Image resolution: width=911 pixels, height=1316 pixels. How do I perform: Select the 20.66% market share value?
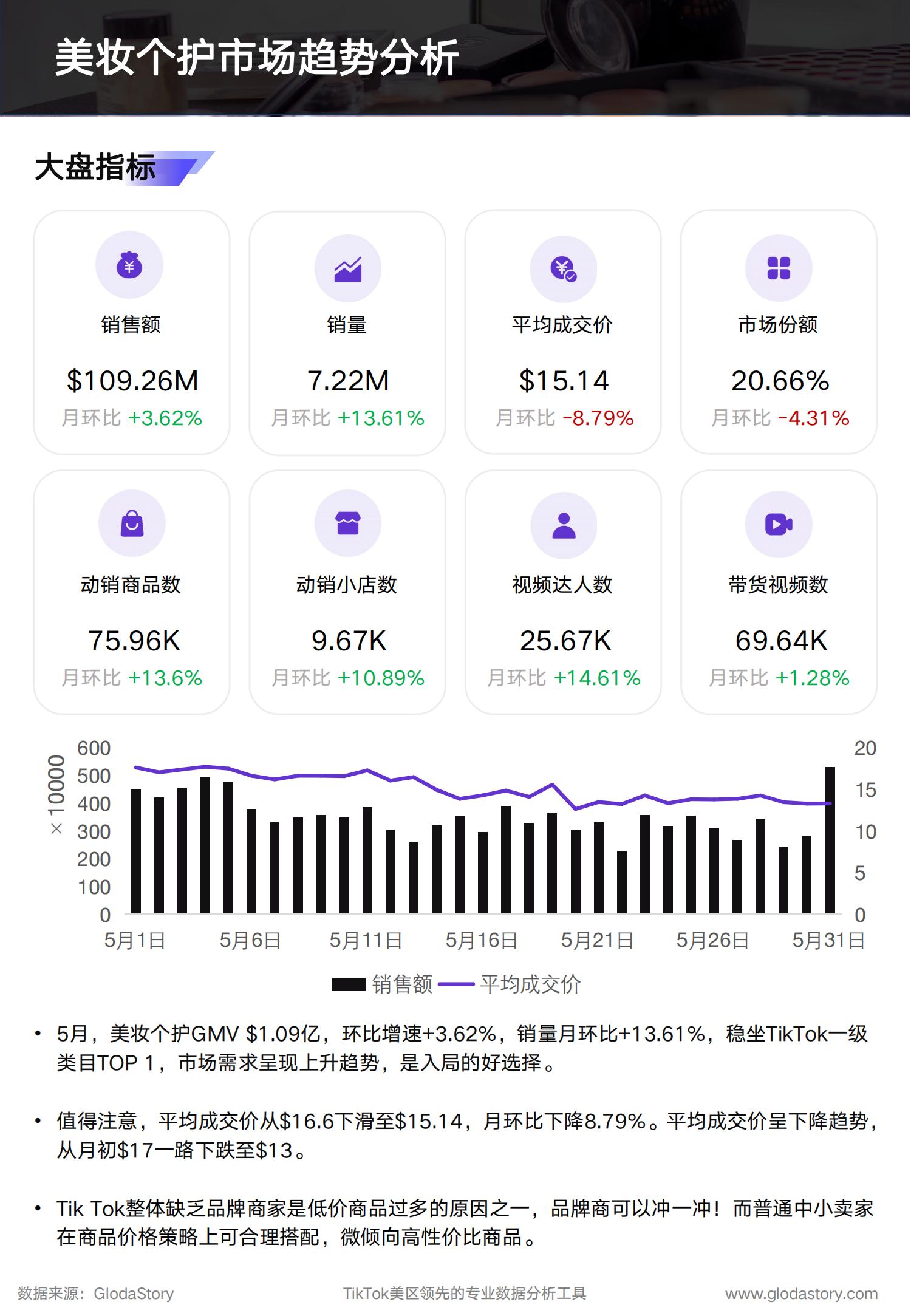click(780, 381)
